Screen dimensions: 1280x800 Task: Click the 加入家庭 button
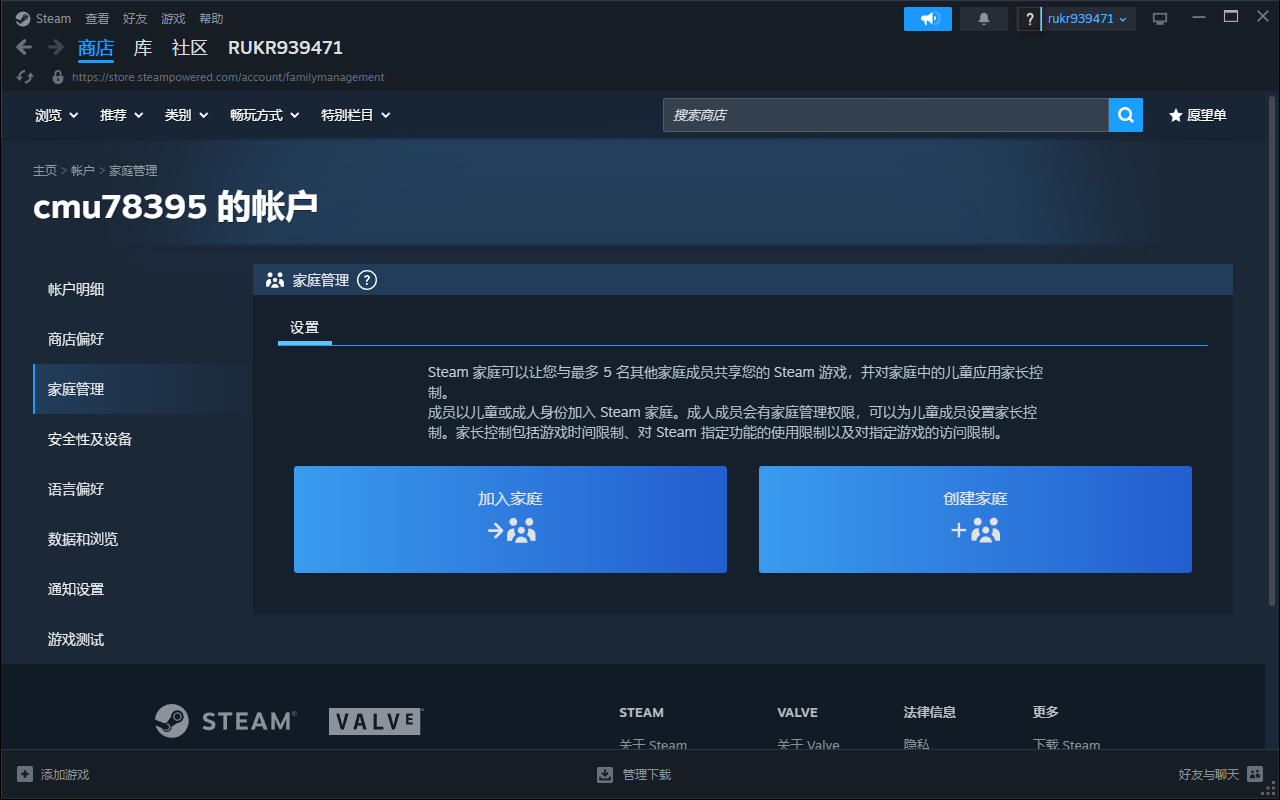[510, 519]
